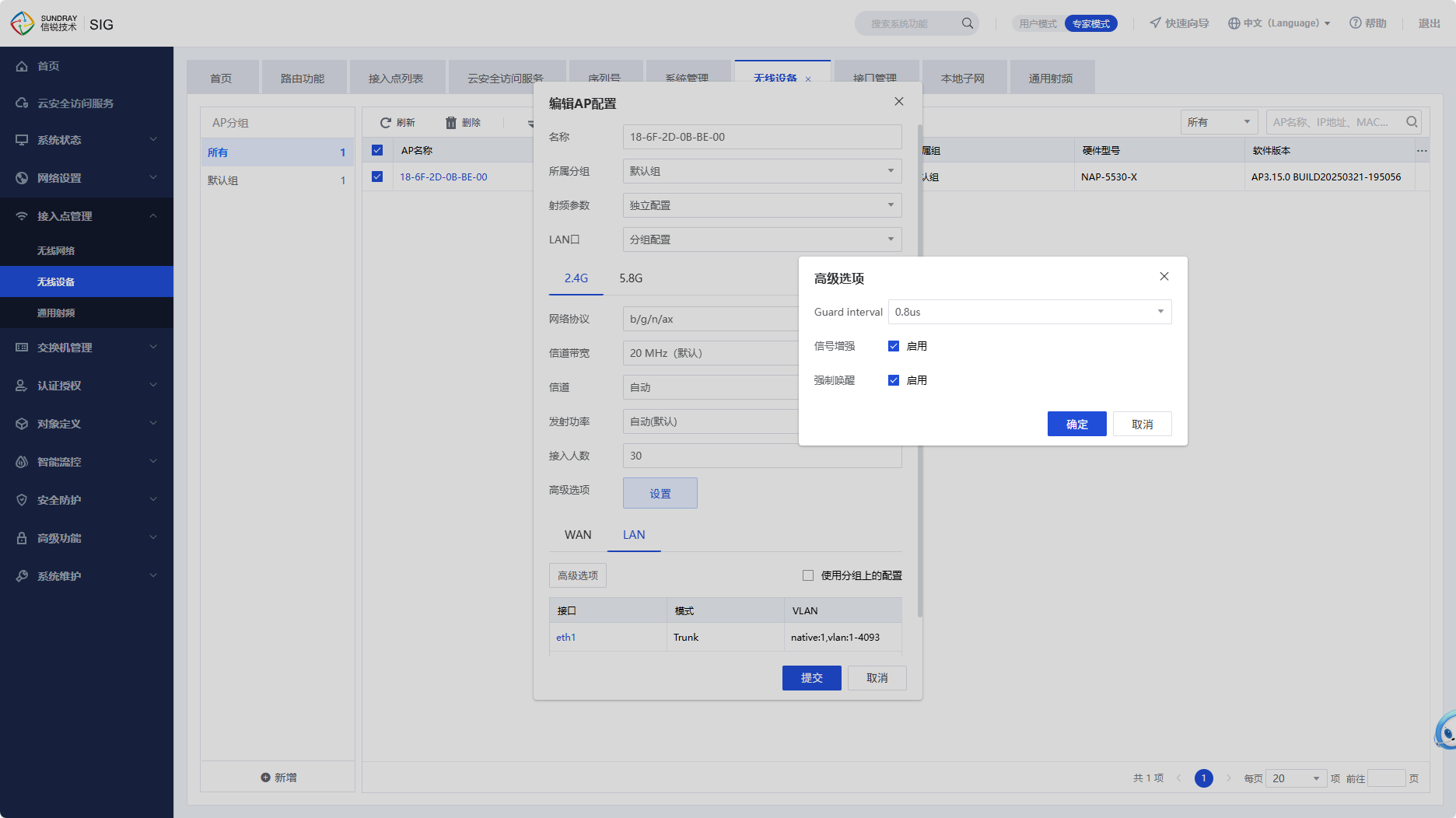Click the Sundray SIG logo

[x=62, y=23]
